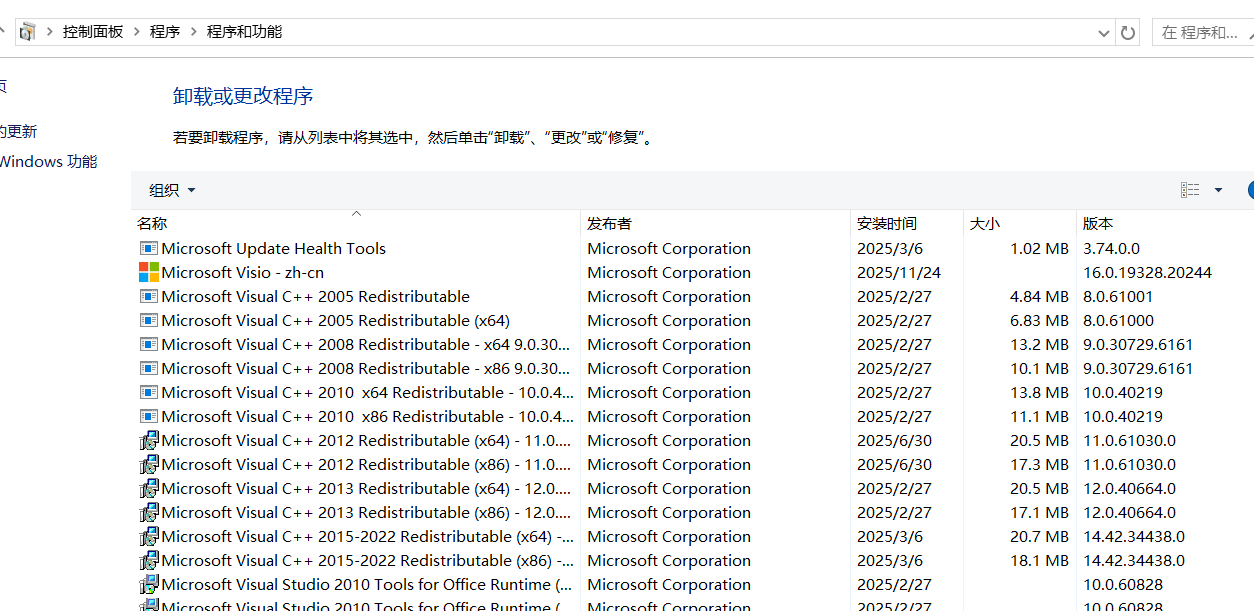This screenshot has width=1254, height=611.
Task: Expand the address bar history dropdown
Action: coord(1104,32)
